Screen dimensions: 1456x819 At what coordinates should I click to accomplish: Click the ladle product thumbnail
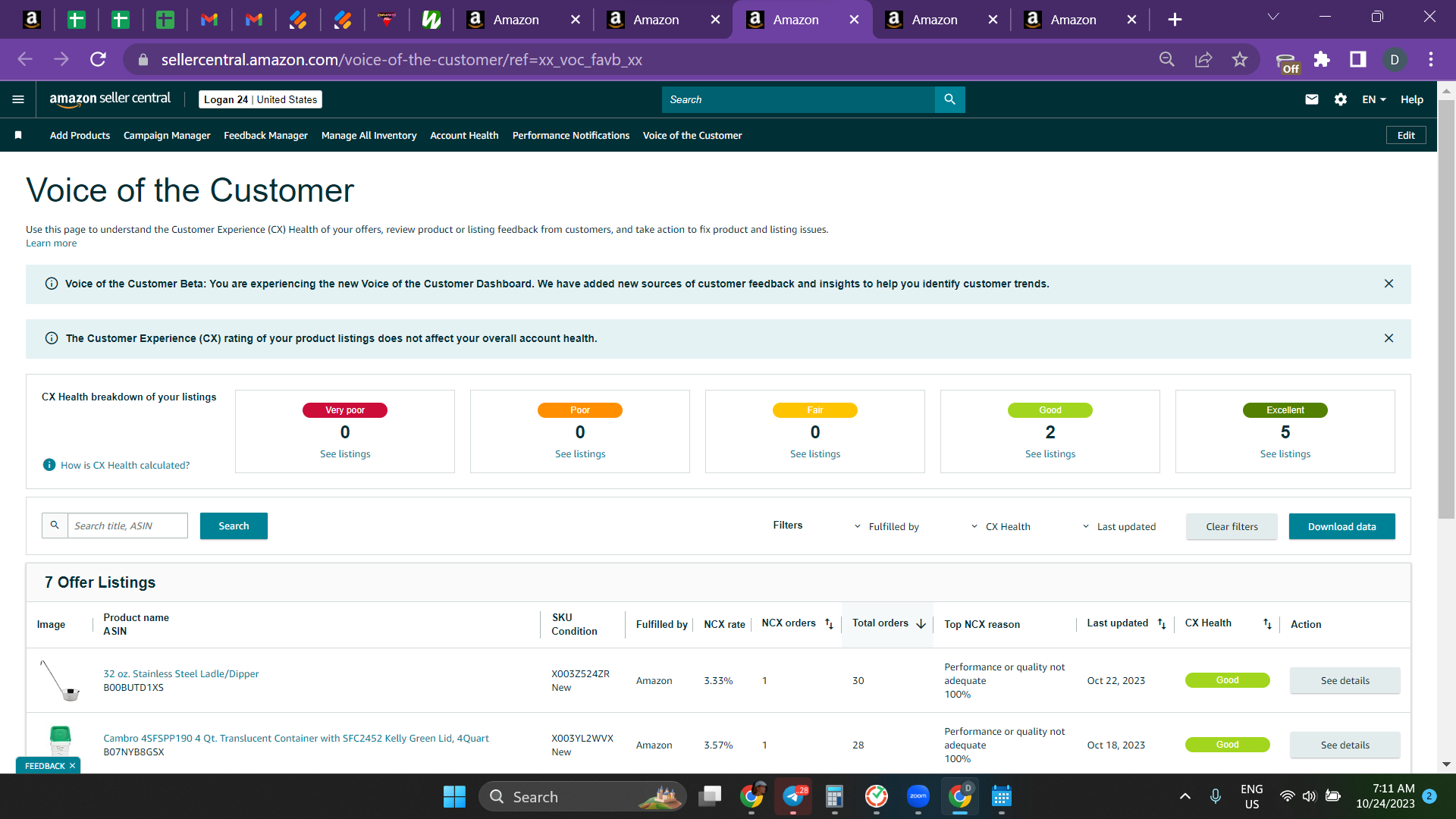(60, 679)
